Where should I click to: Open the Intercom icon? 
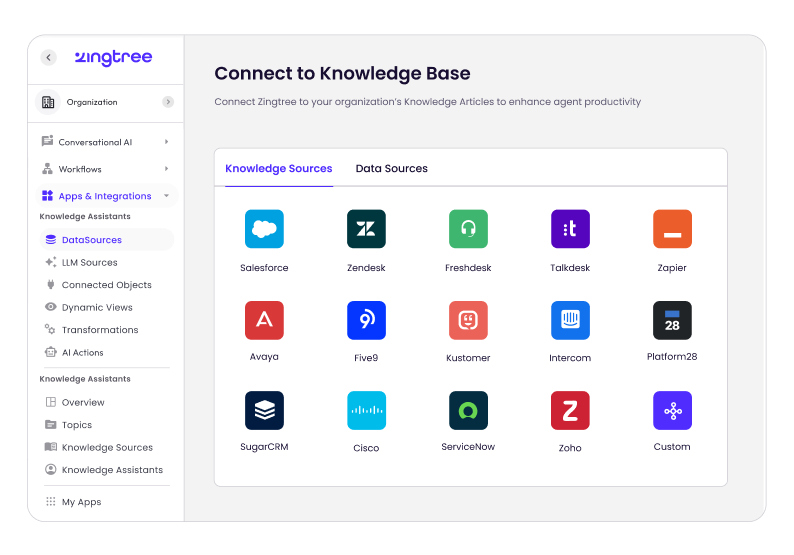click(x=570, y=320)
